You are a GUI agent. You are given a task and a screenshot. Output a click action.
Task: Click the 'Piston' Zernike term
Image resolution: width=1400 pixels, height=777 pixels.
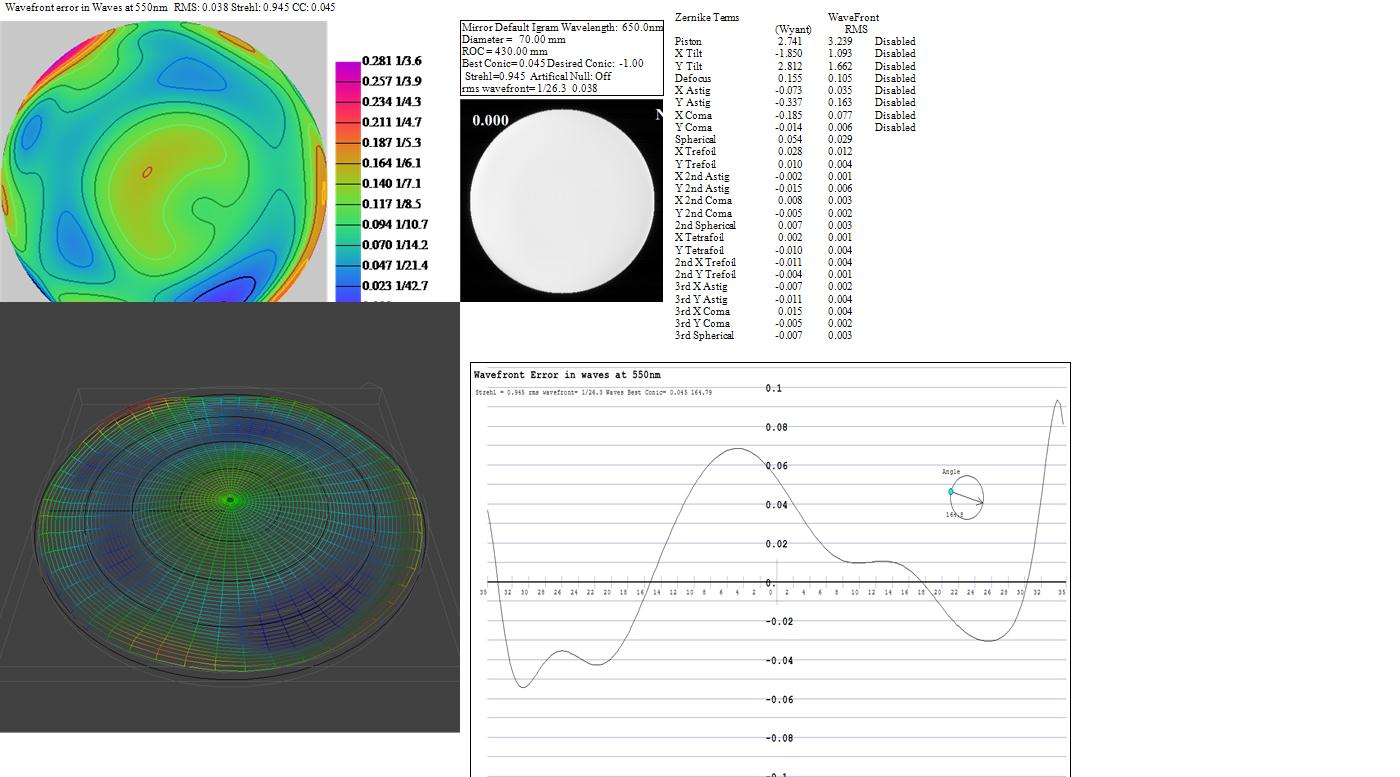[688, 42]
